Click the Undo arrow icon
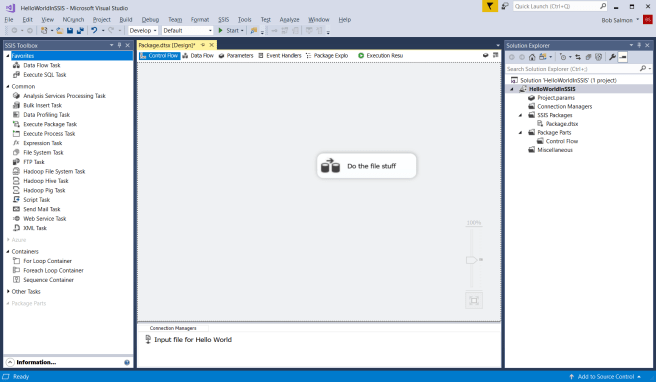The width and height of the screenshot is (656, 382). (x=94, y=31)
